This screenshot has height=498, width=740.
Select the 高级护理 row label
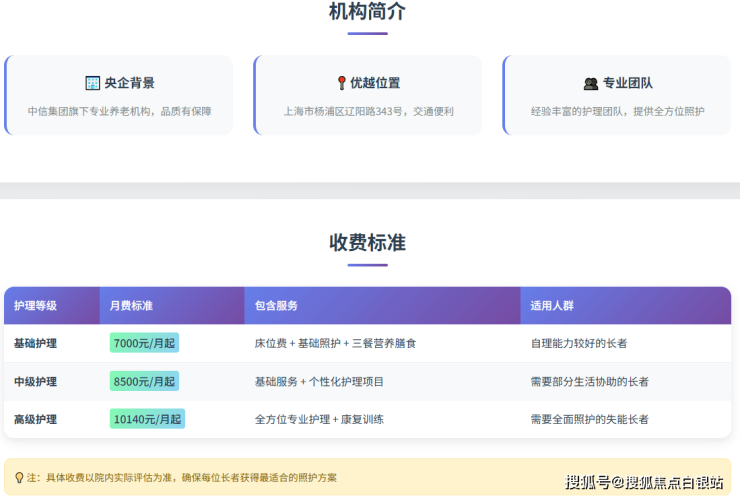coord(35,419)
